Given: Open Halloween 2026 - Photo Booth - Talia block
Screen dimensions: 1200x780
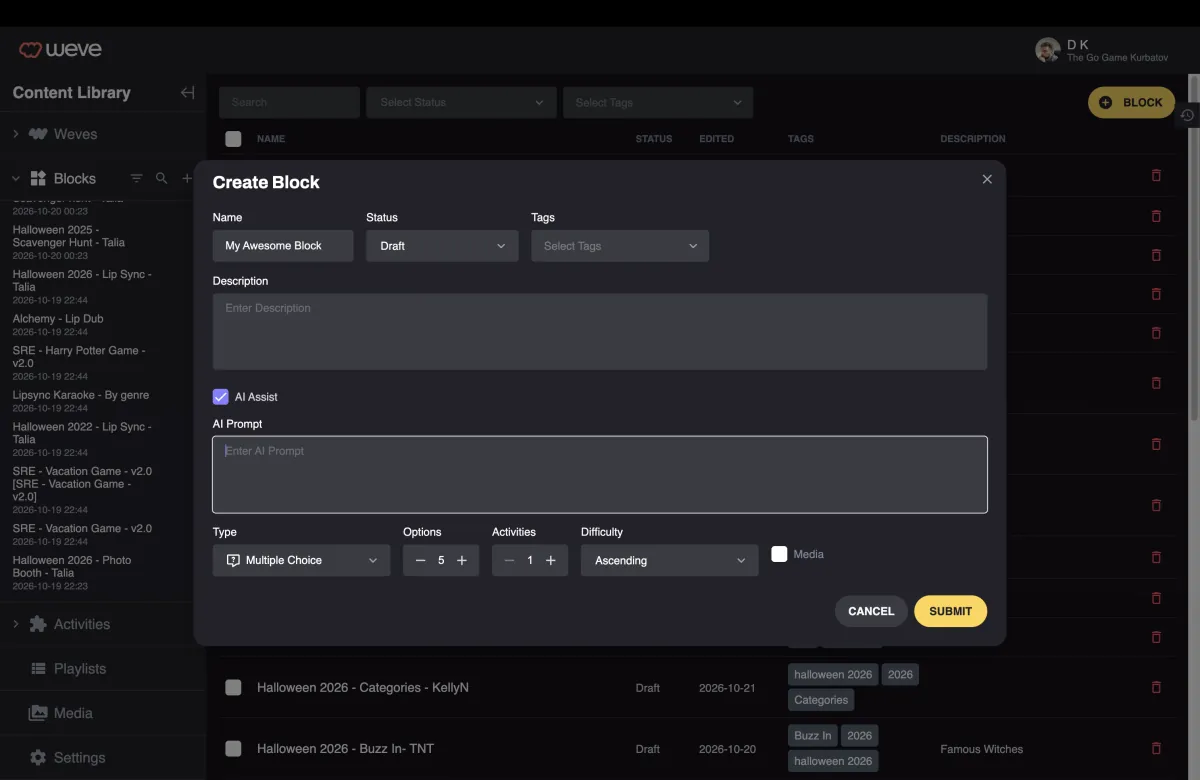Looking at the screenshot, I should 72,567.
